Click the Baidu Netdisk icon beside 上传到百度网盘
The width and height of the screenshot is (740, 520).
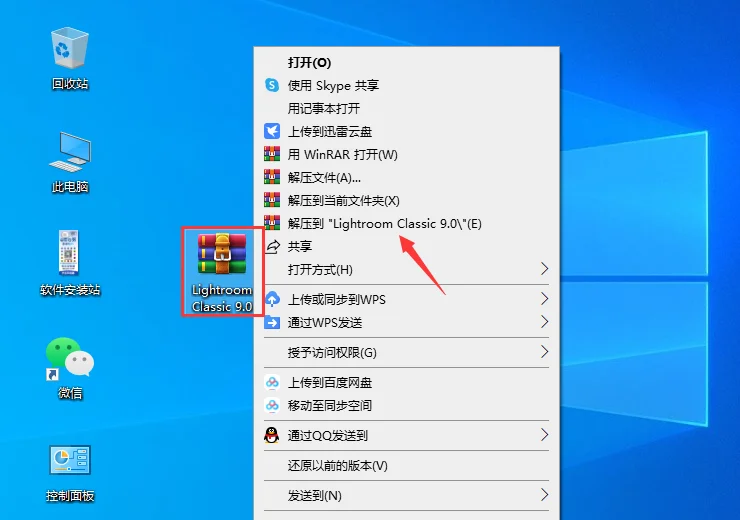272,382
